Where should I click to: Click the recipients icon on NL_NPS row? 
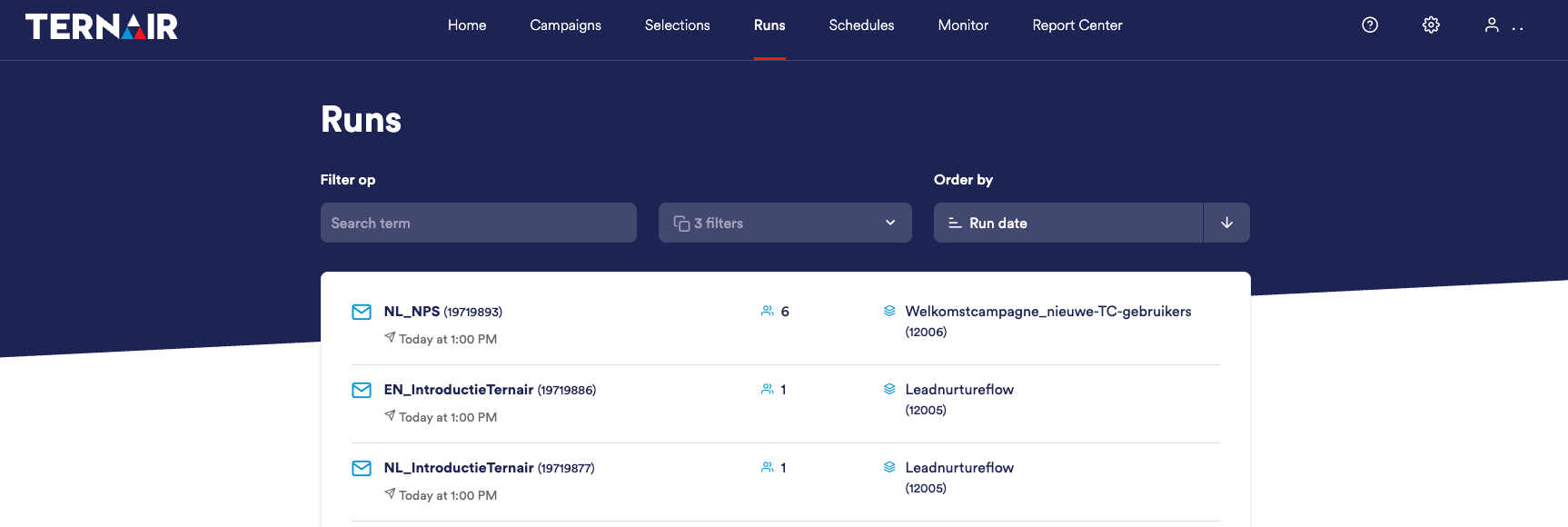tap(768, 312)
